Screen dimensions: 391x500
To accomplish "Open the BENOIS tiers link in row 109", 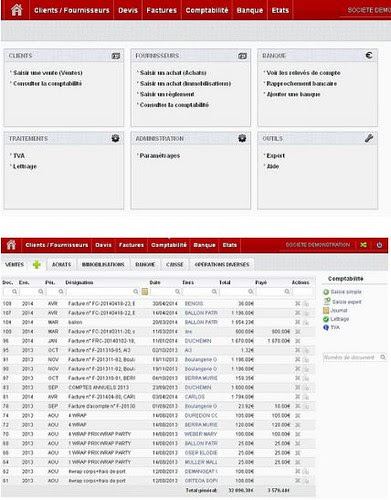I will (194, 304).
